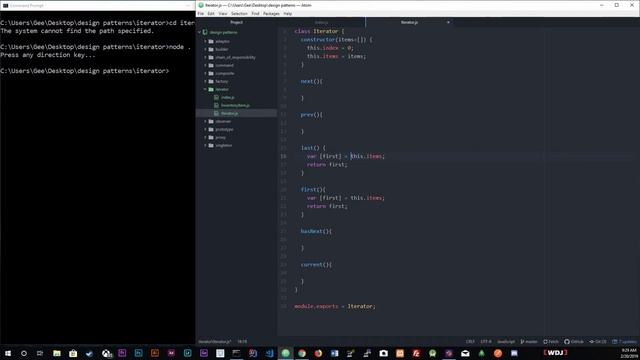Screen dimensions: 640x360
Task: Change CRLF line ending in status bar
Action: click(x=470, y=342)
